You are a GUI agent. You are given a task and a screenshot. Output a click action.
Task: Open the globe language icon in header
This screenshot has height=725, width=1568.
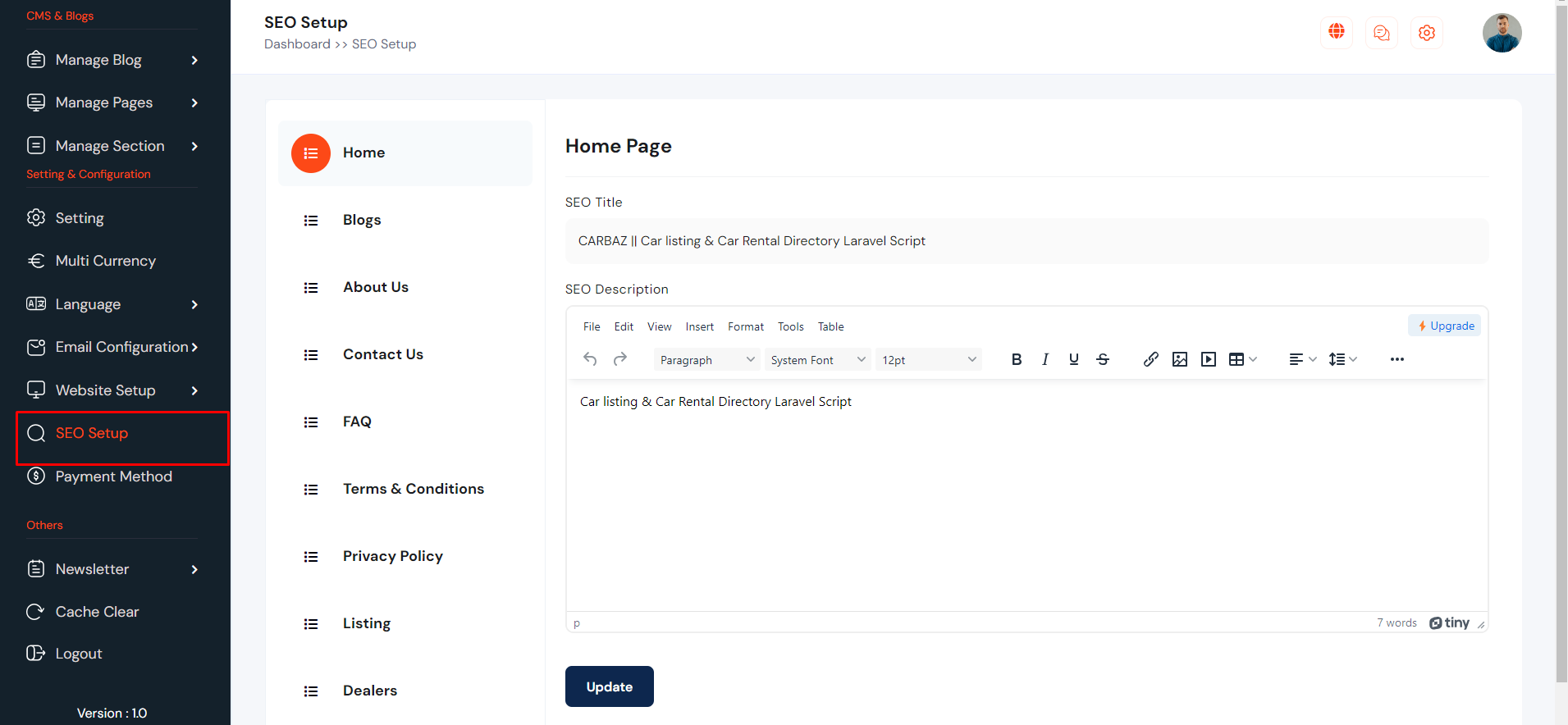click(x=1336, y=32)
